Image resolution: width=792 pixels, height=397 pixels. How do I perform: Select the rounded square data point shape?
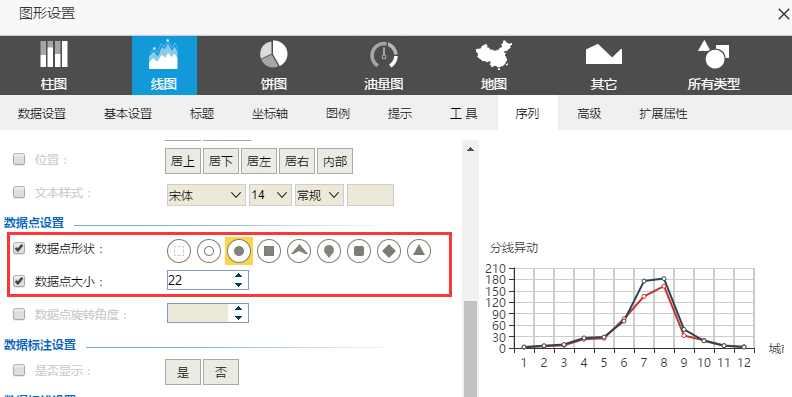pos(359,251)
